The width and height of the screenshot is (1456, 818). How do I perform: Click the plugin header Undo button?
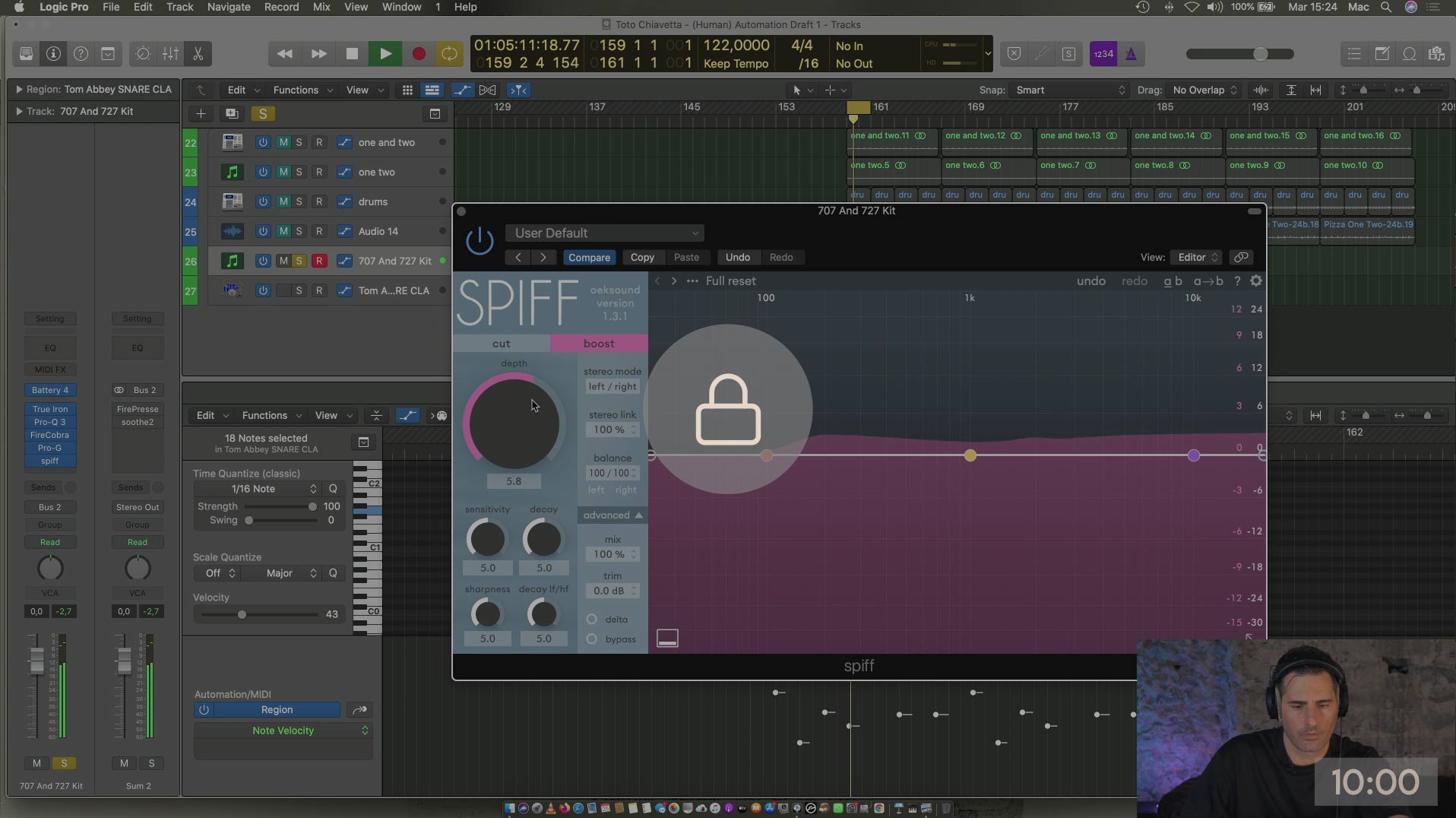pyautogui.click(x=738, y=257)
